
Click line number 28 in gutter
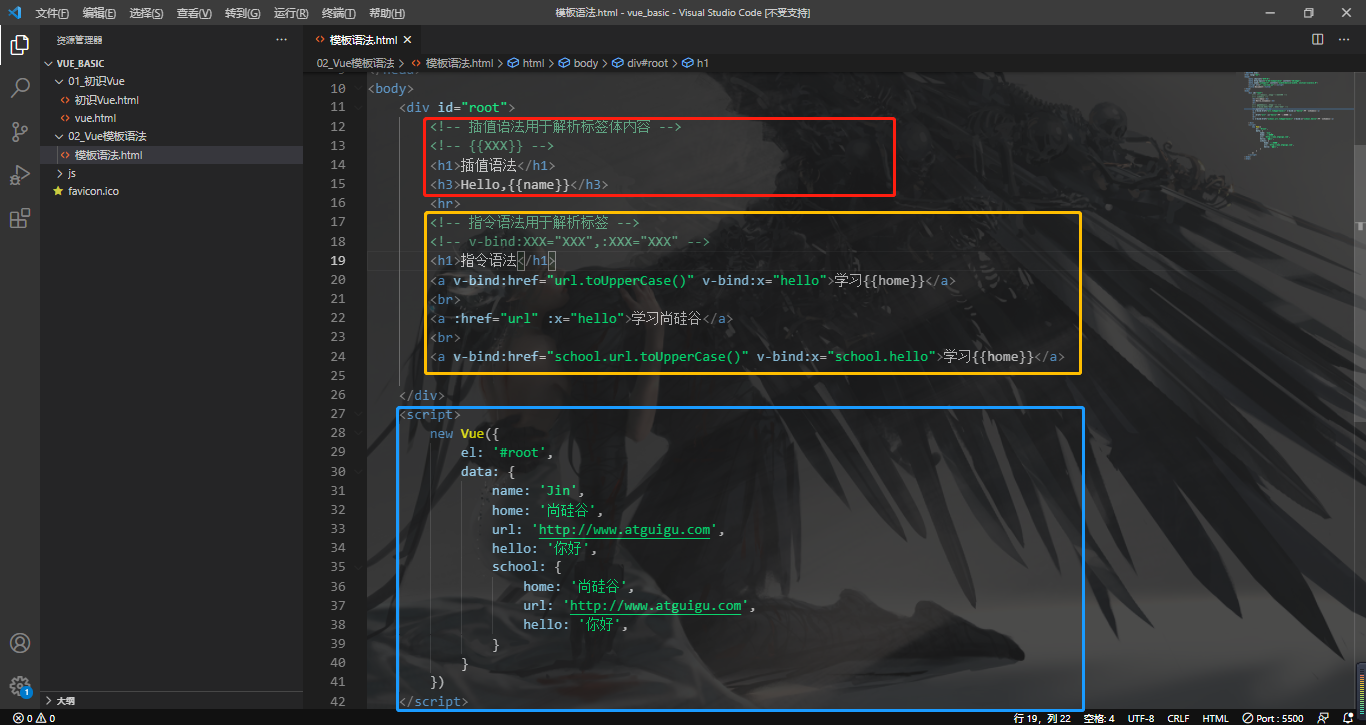(x=337, y=433)
